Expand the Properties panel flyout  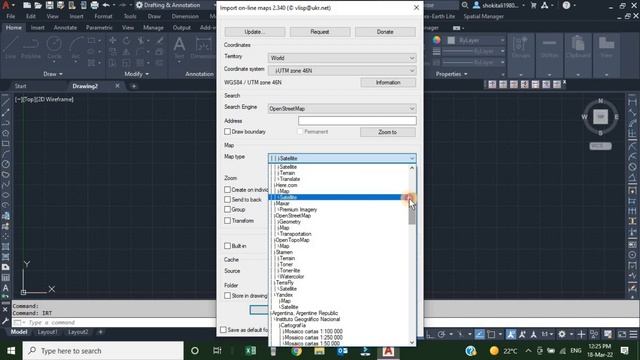451,74
